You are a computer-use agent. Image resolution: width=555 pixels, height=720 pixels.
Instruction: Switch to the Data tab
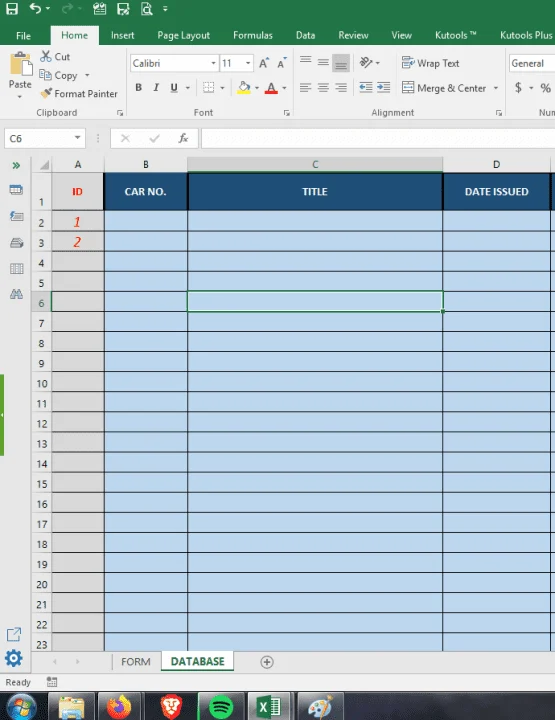(306, 35)
